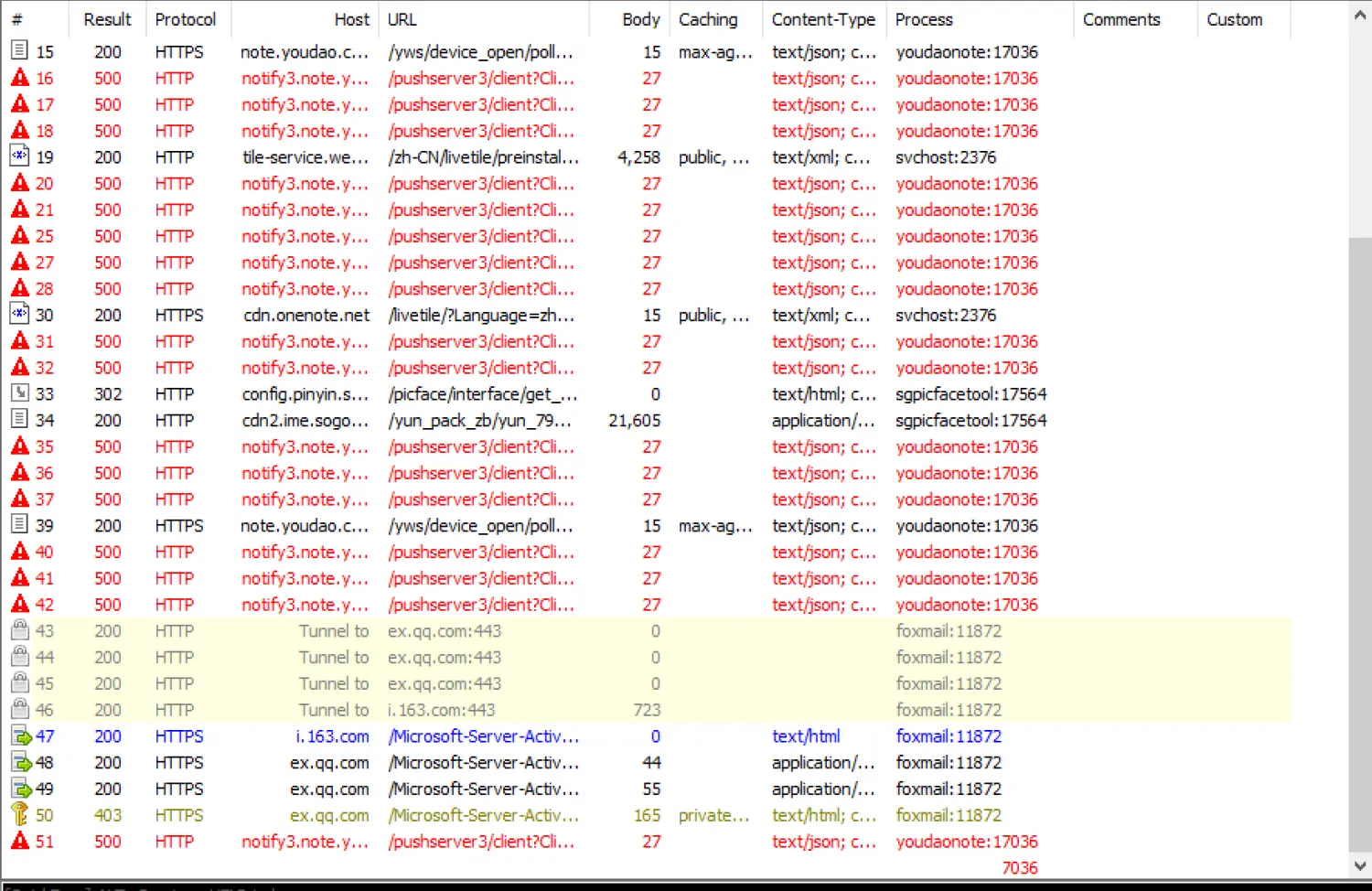Click the vertical scrollbar thumb
Image resolution: width=1372 pixels, height=891 pixels.
[x=1360, y=544]
